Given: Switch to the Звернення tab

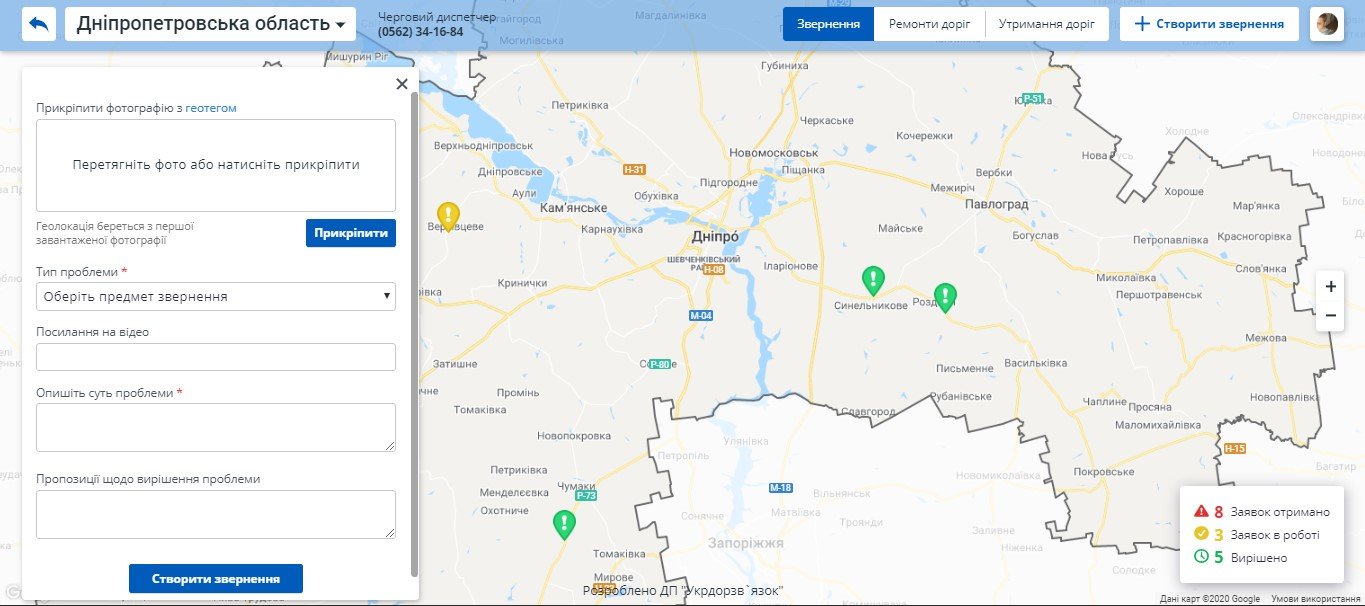Looking at the screenshot, I should 828,24.
